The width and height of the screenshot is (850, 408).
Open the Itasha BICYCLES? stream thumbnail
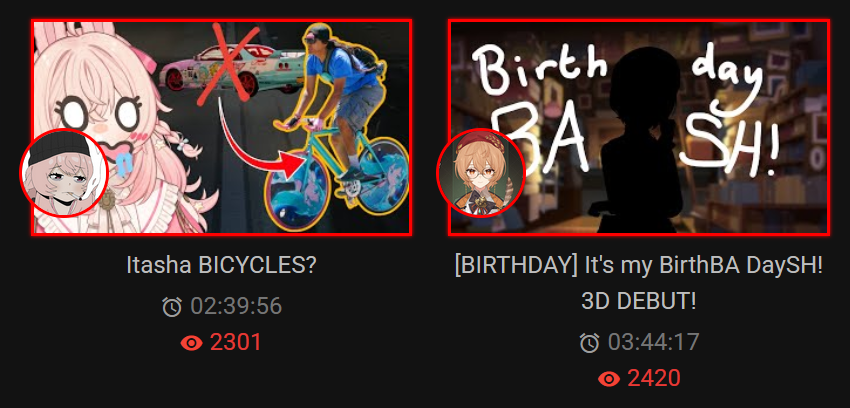coord(222,127)
